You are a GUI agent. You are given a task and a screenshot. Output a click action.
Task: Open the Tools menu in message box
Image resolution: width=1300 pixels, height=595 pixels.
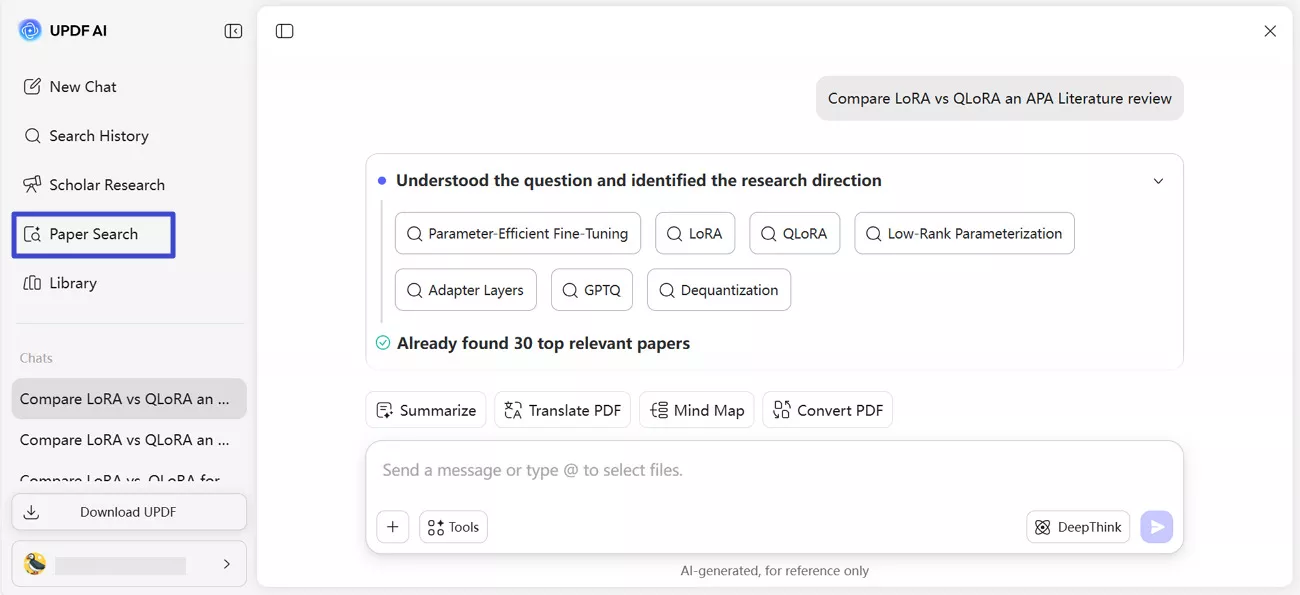click(x=453, y=527)
